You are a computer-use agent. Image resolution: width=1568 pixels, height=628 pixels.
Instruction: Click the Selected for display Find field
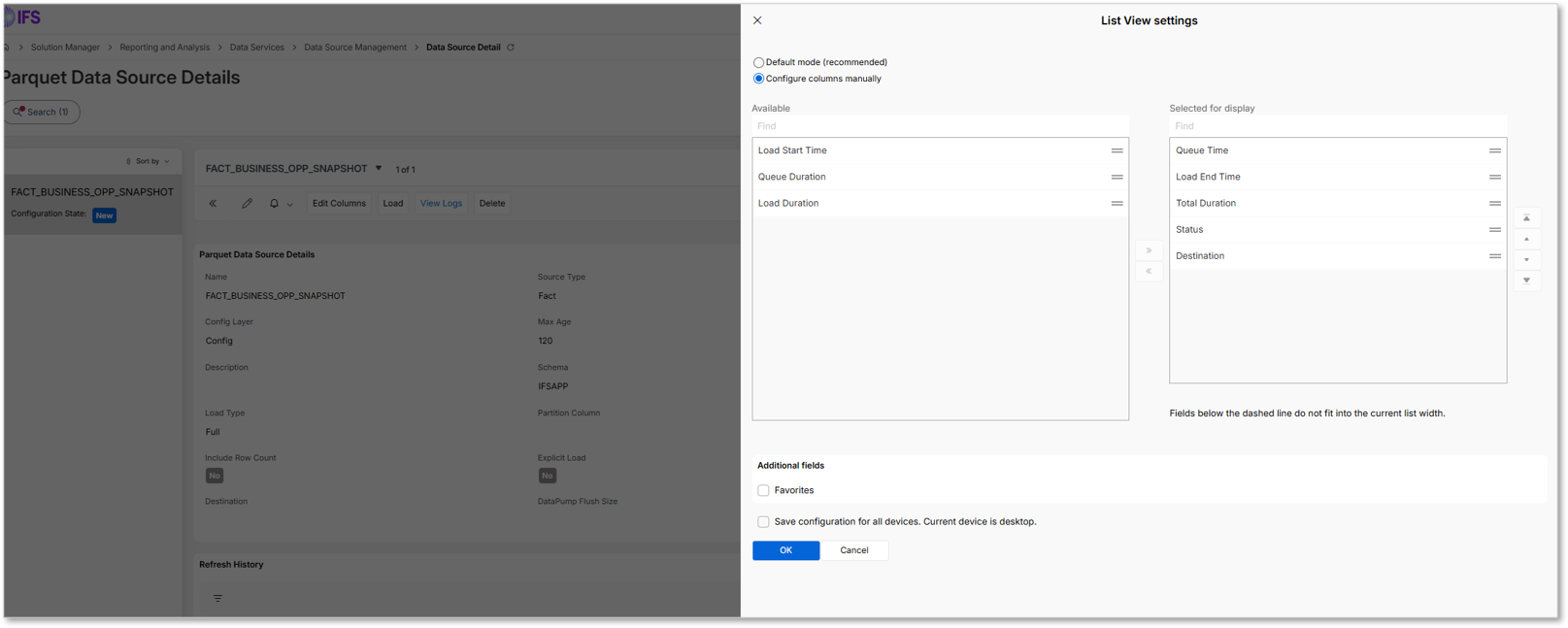pyautogui.click(x=1338, y=126)
